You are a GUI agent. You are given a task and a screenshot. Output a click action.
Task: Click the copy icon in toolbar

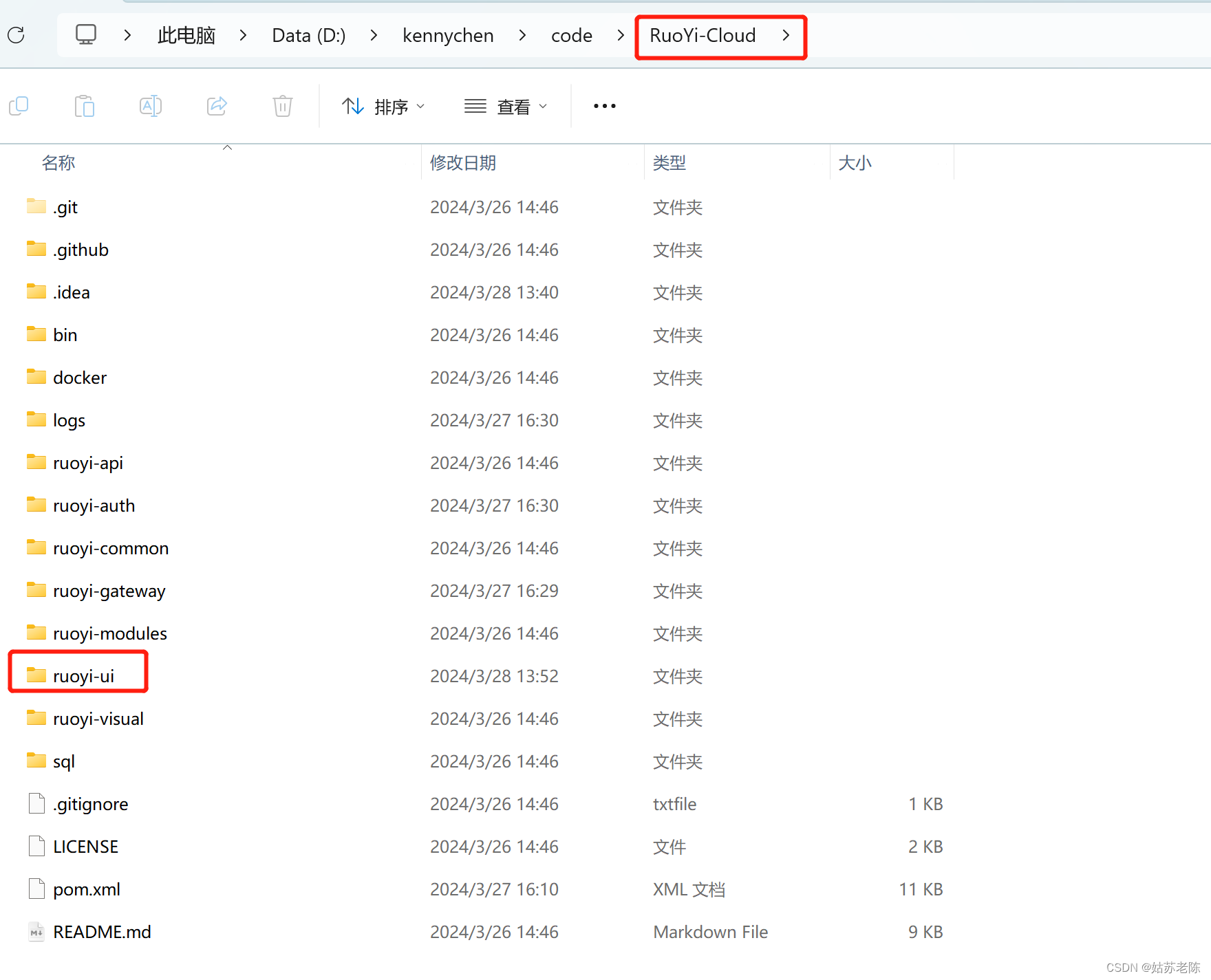(x=19, y=106)
